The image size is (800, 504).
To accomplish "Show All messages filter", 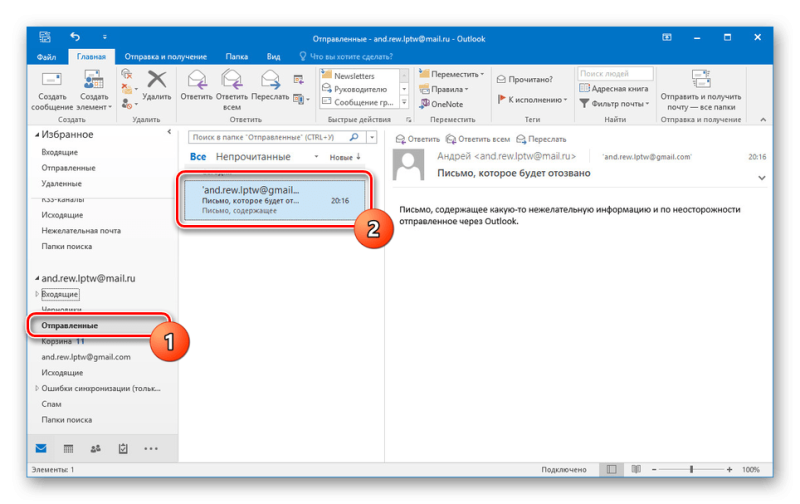I will [x=198, y=157].
